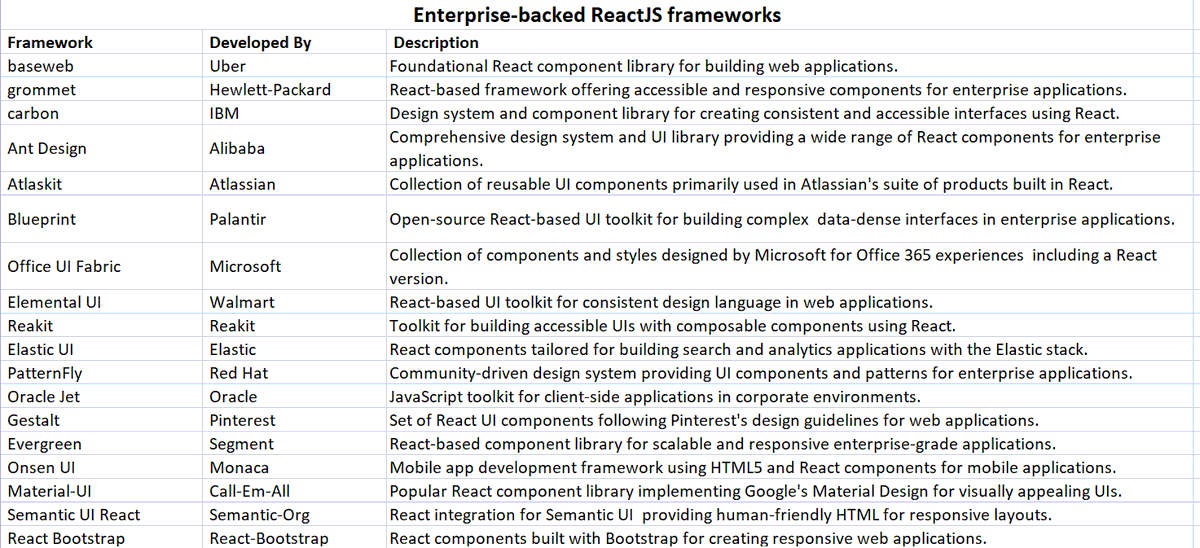Viewport: 1200px width, 548px height.
Task: Select the 'Alibaba' cell
Action: pyautogui.click(x=295, y=148)
